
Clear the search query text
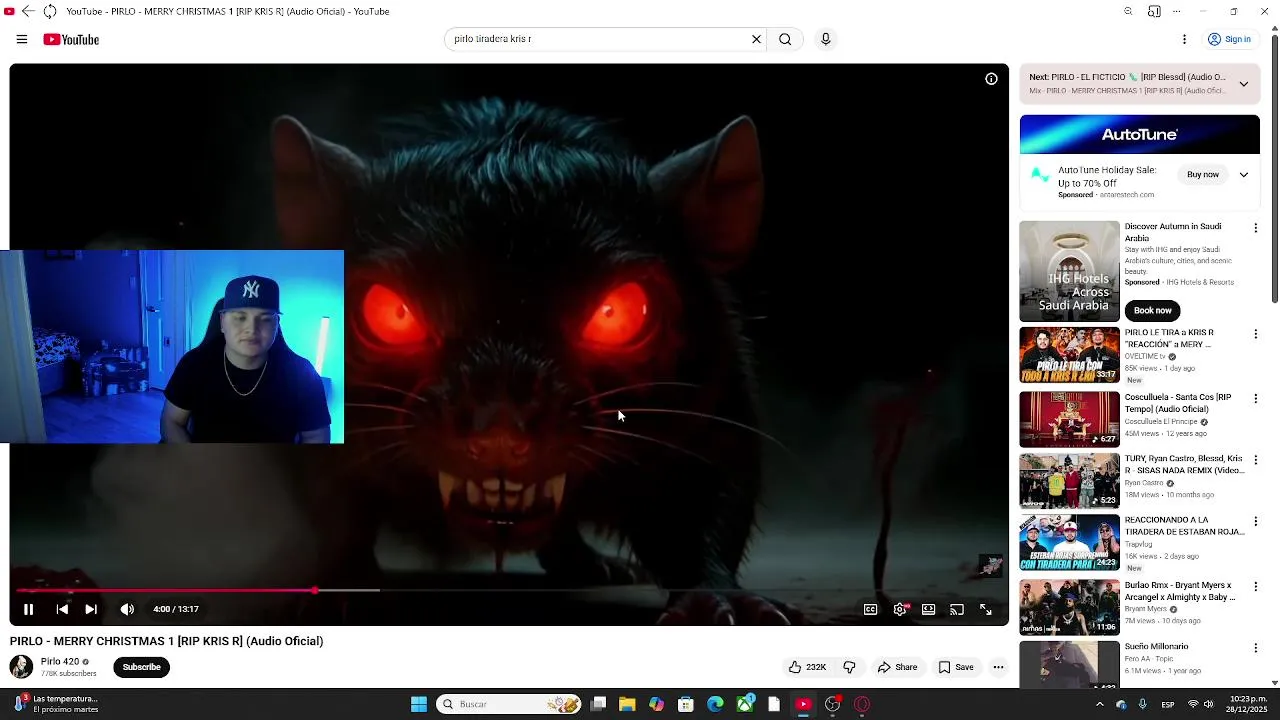click(756, 39)
